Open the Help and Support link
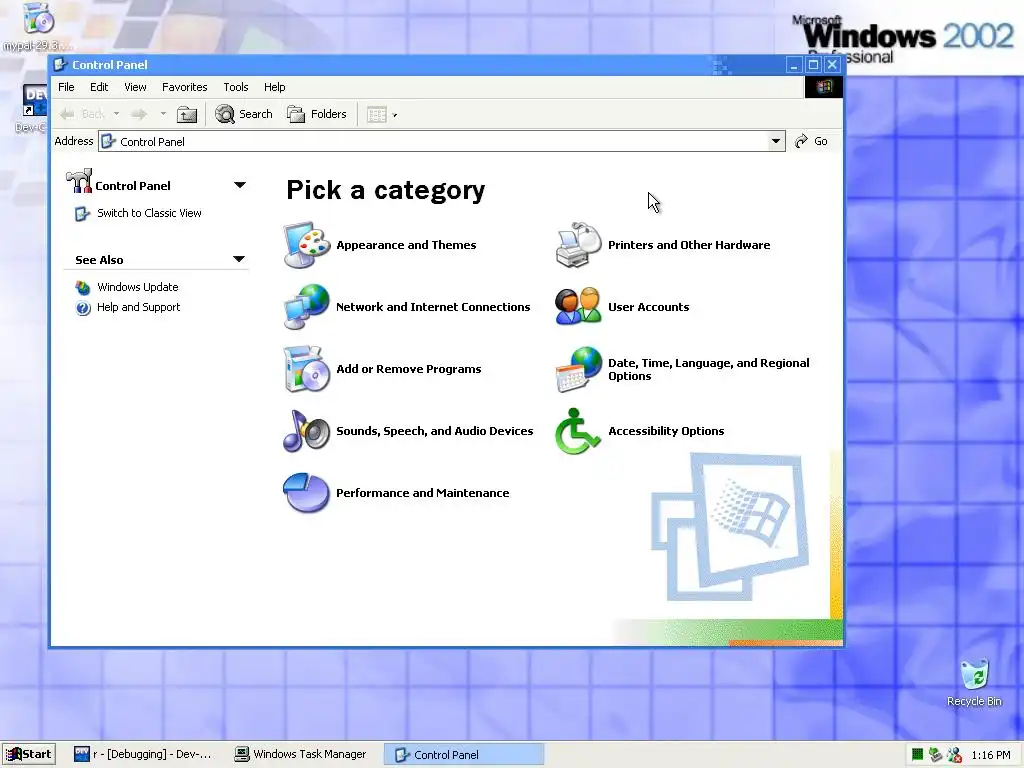The height and width of the screenshot is (768, 1024). pyautogui.click(x=138, y=308)
